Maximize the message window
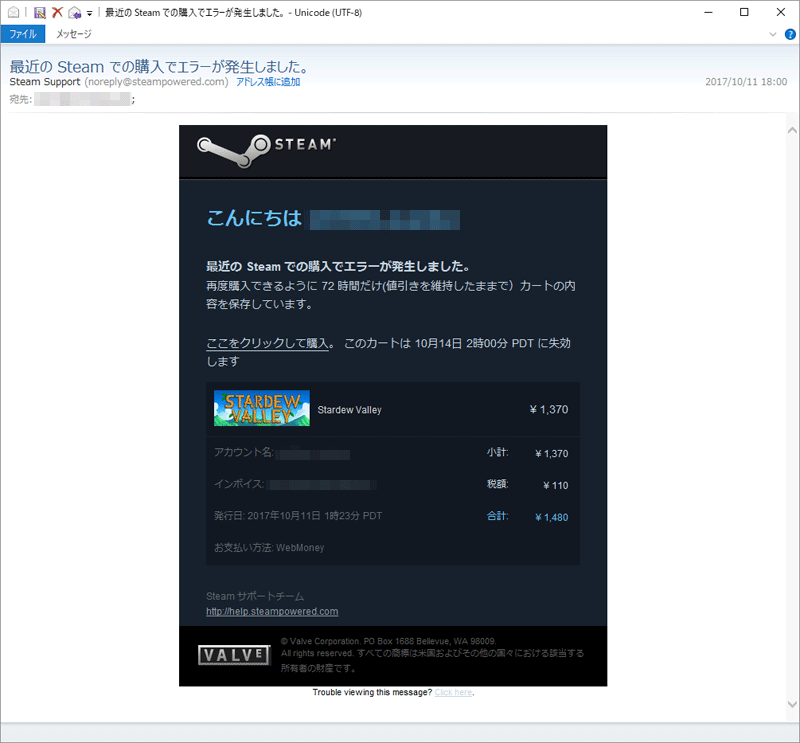The height and width of the screenshot is (743, 800). click(744, 12)
